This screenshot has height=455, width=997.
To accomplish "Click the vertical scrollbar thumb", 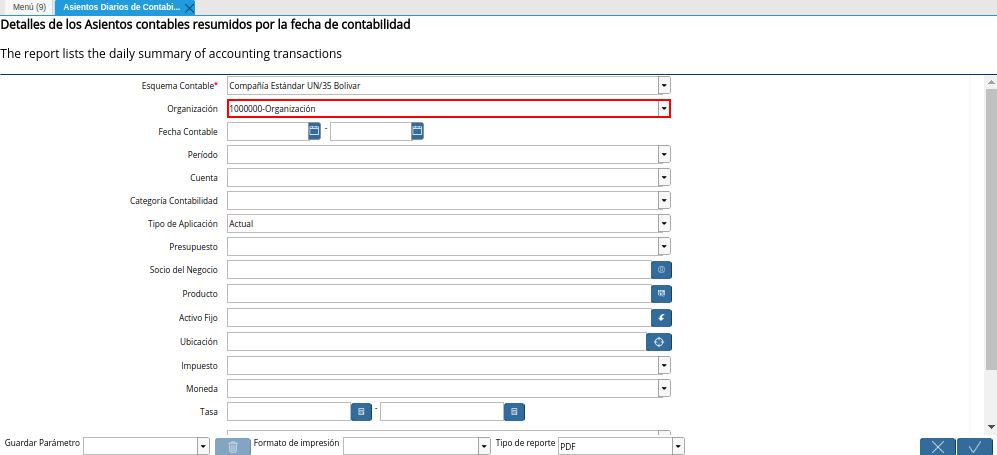I will click(x=991, y=229).
